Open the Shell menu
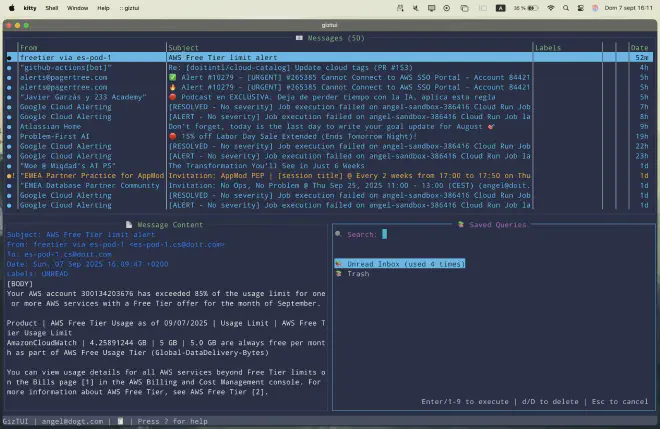This screenshot has width=660, height=429. 52,8
